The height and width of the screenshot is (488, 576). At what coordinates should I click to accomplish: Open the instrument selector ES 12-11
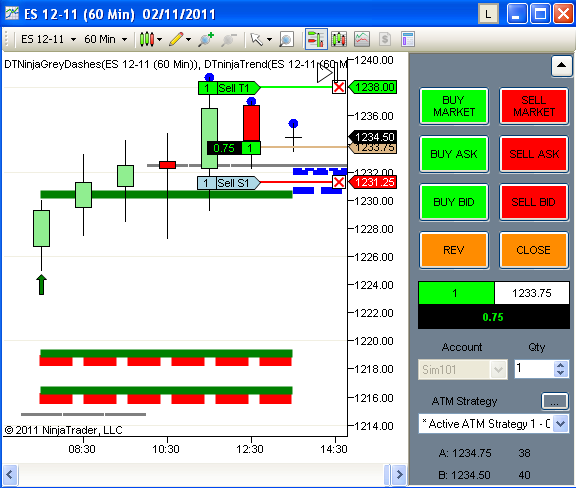[48, 39]
